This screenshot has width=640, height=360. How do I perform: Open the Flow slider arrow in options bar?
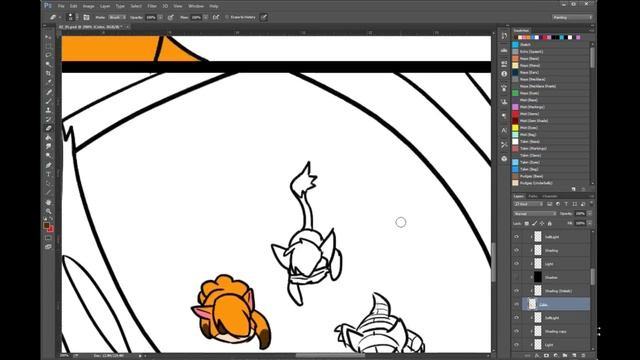(x=206, y=18)
